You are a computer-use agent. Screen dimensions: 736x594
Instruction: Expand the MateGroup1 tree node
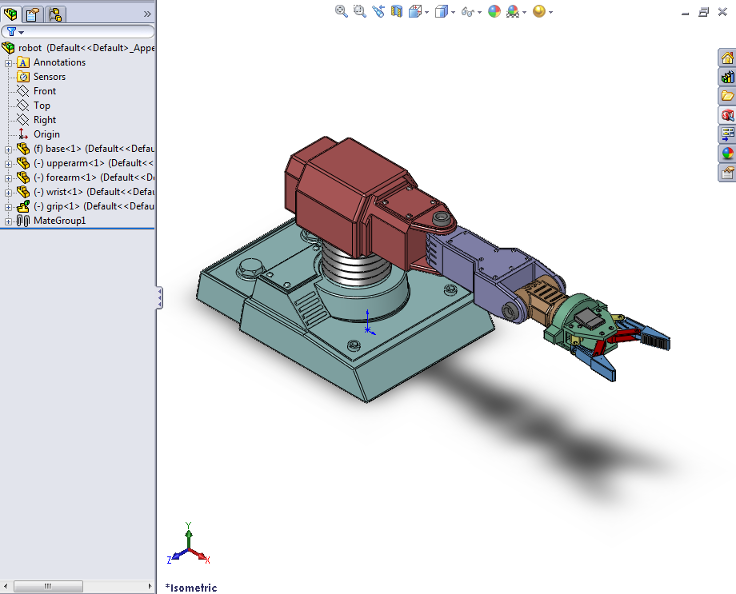(8, 221)
